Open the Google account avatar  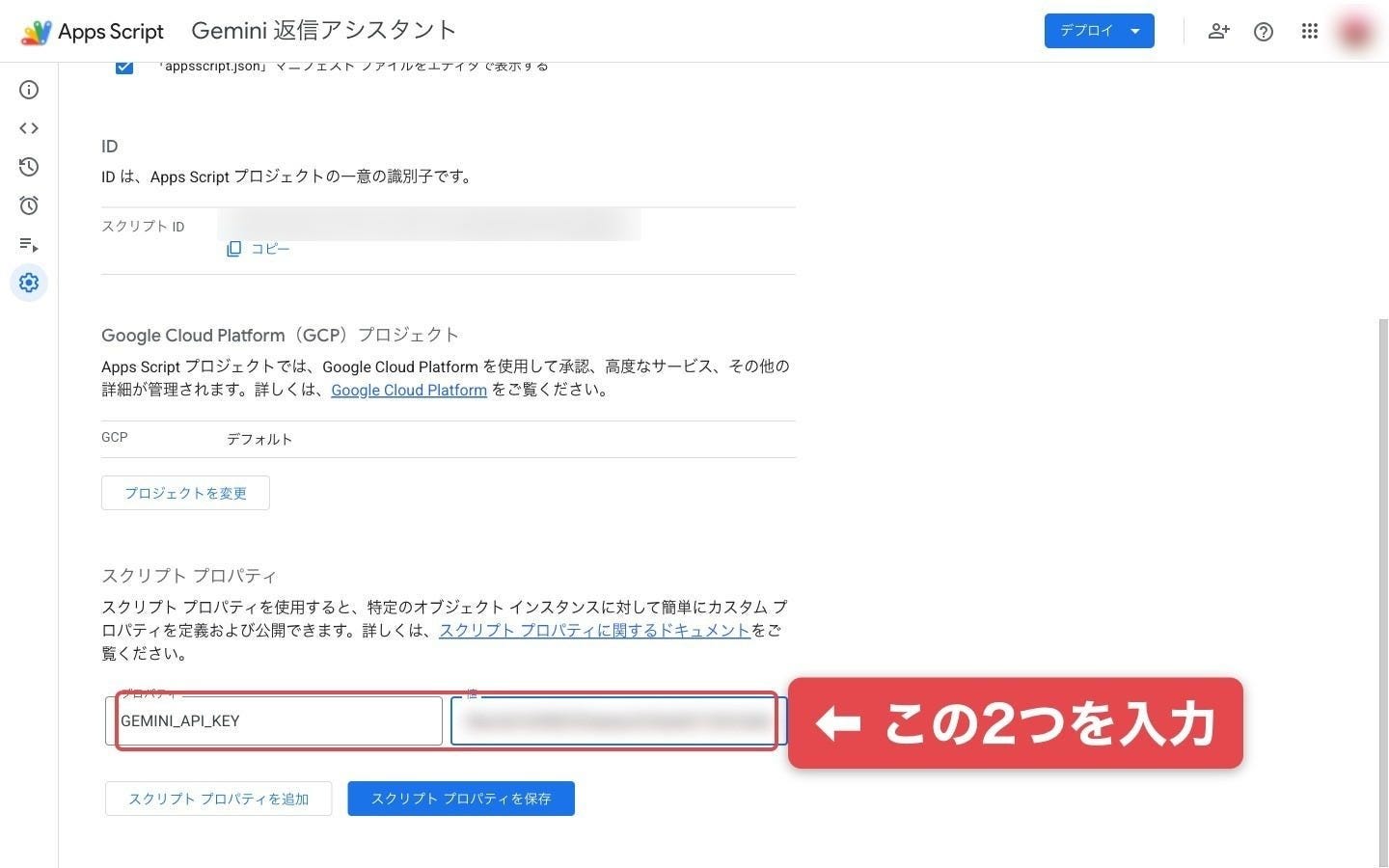click(1355, 32)
